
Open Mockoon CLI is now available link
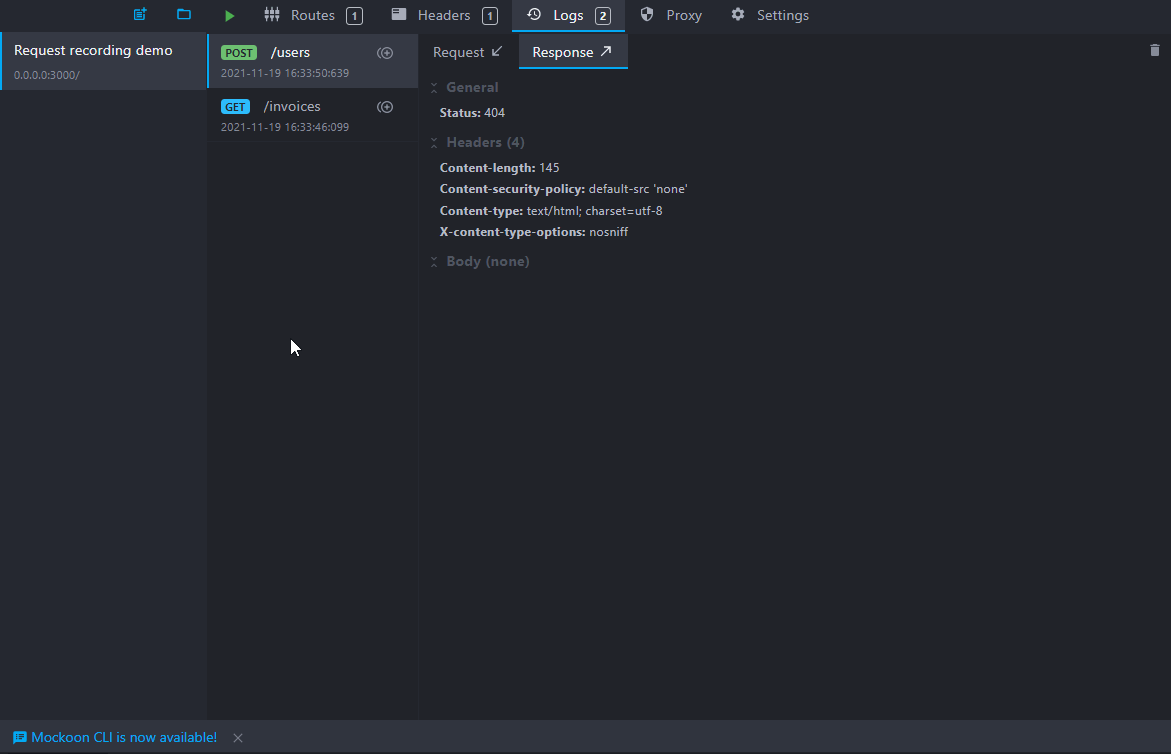(124, 738)
